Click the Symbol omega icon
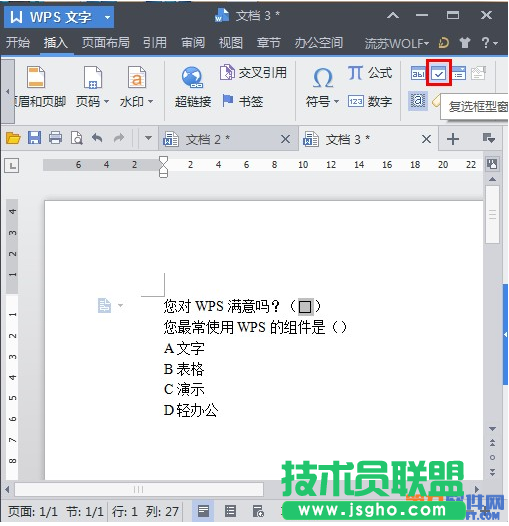Image resolution: width=509 pixels, height=526 pixels. (x=322, y=78)
